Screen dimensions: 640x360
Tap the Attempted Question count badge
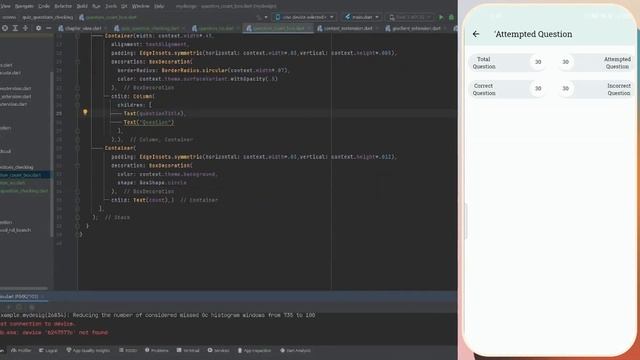(x=565, y=62)
